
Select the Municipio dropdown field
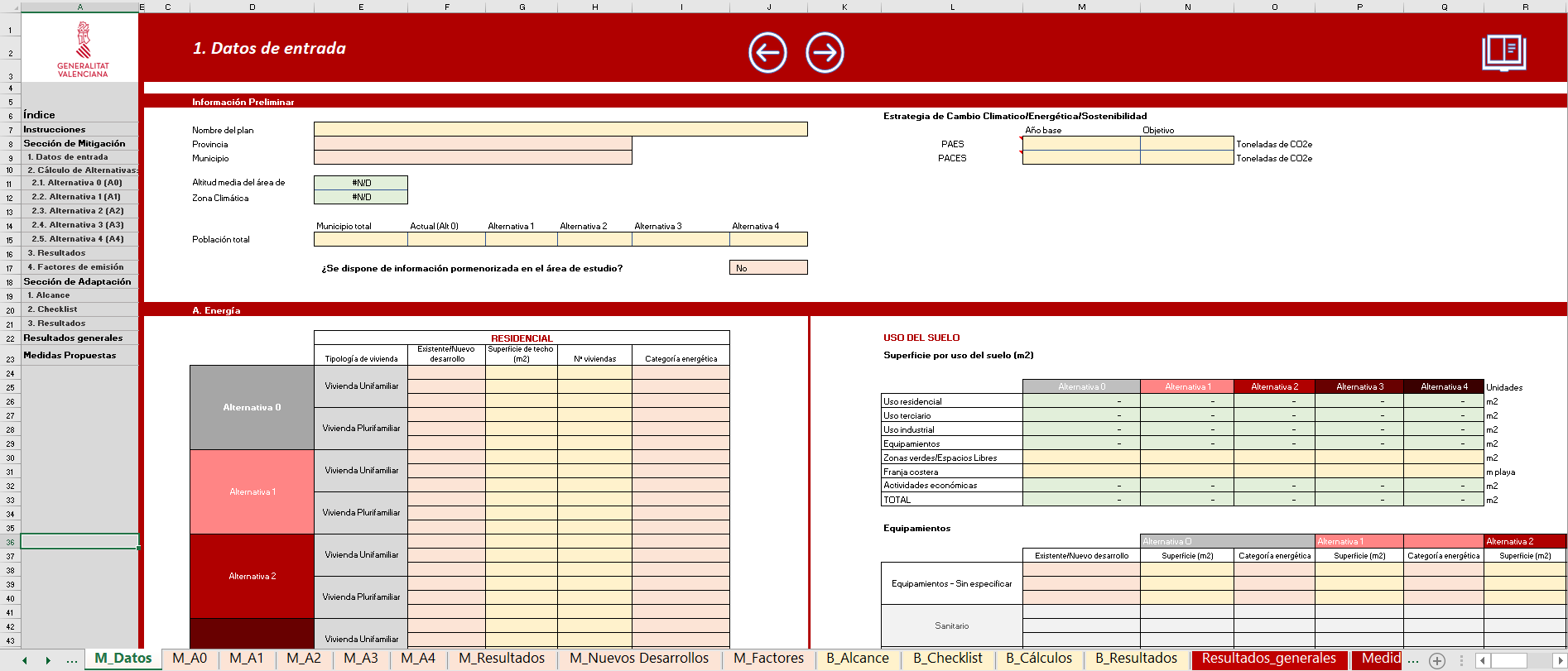click(472, 158)
